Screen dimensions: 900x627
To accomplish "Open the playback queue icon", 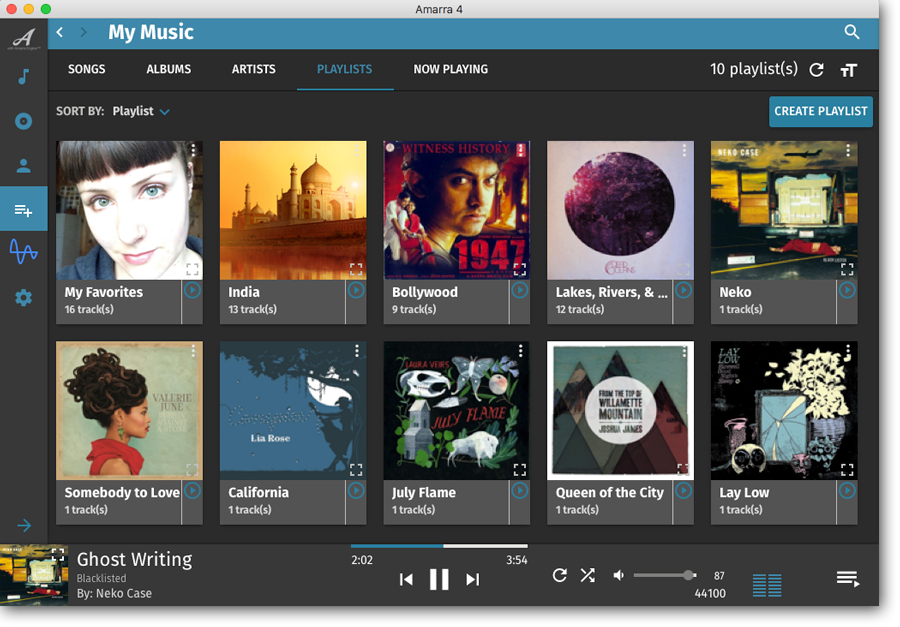I will point(848,578).
